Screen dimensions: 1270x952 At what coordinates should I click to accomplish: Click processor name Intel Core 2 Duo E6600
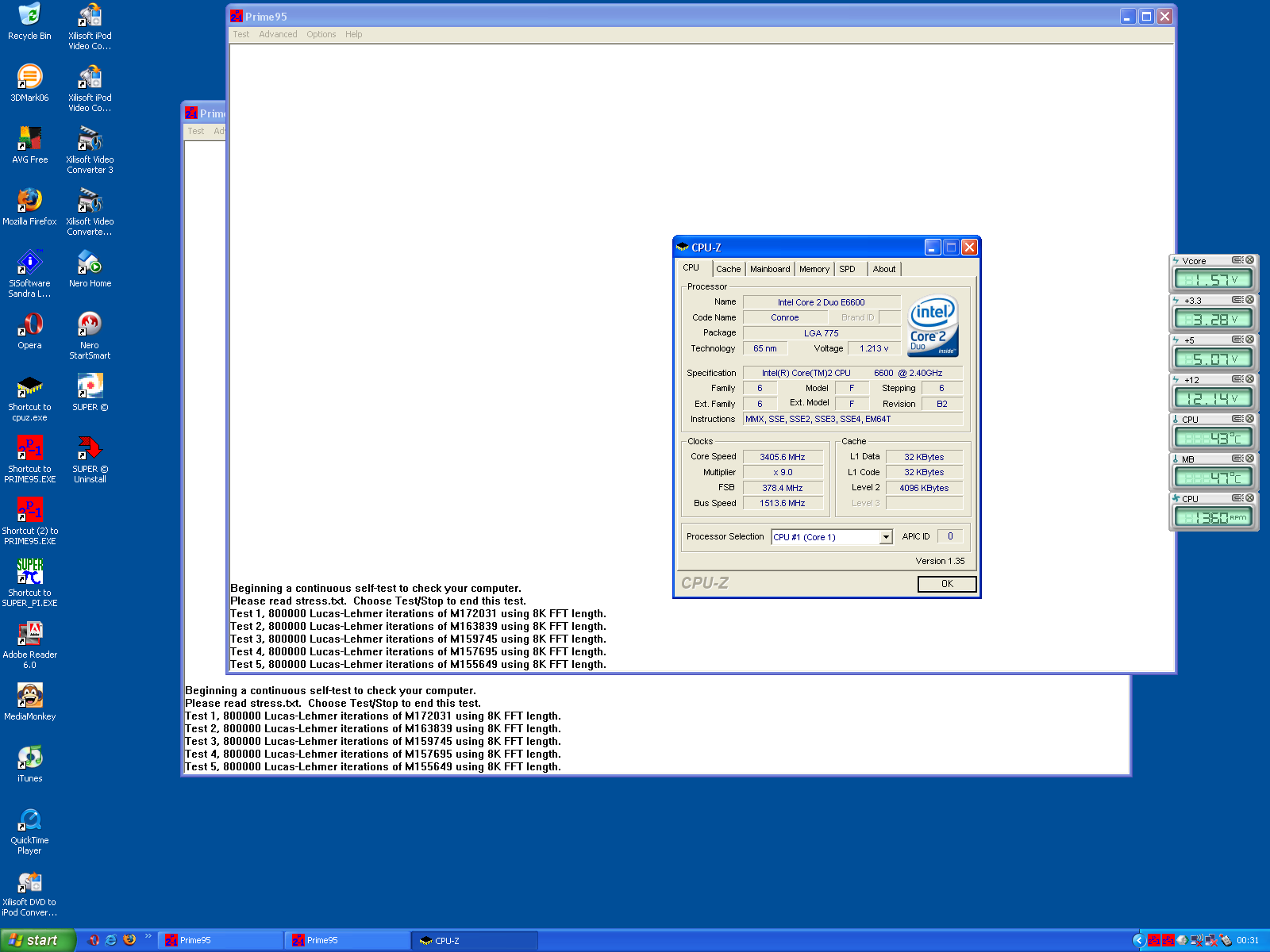[822, 302]
